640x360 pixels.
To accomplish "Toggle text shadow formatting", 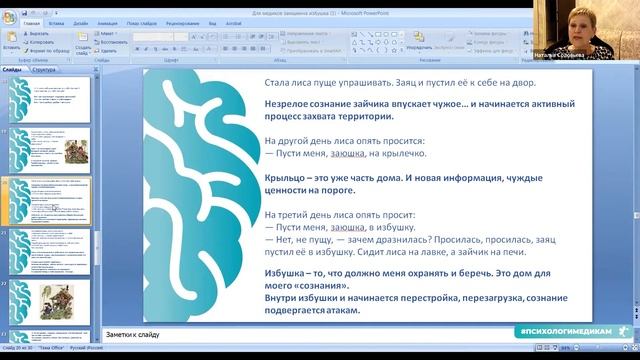I will [x=174, y=49].
